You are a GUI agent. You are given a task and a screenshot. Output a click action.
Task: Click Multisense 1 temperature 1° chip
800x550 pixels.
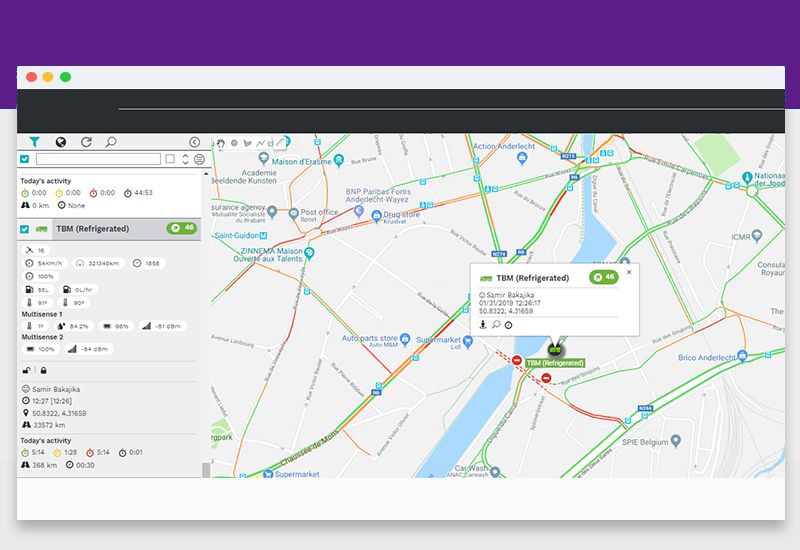(x=35, y=326)
